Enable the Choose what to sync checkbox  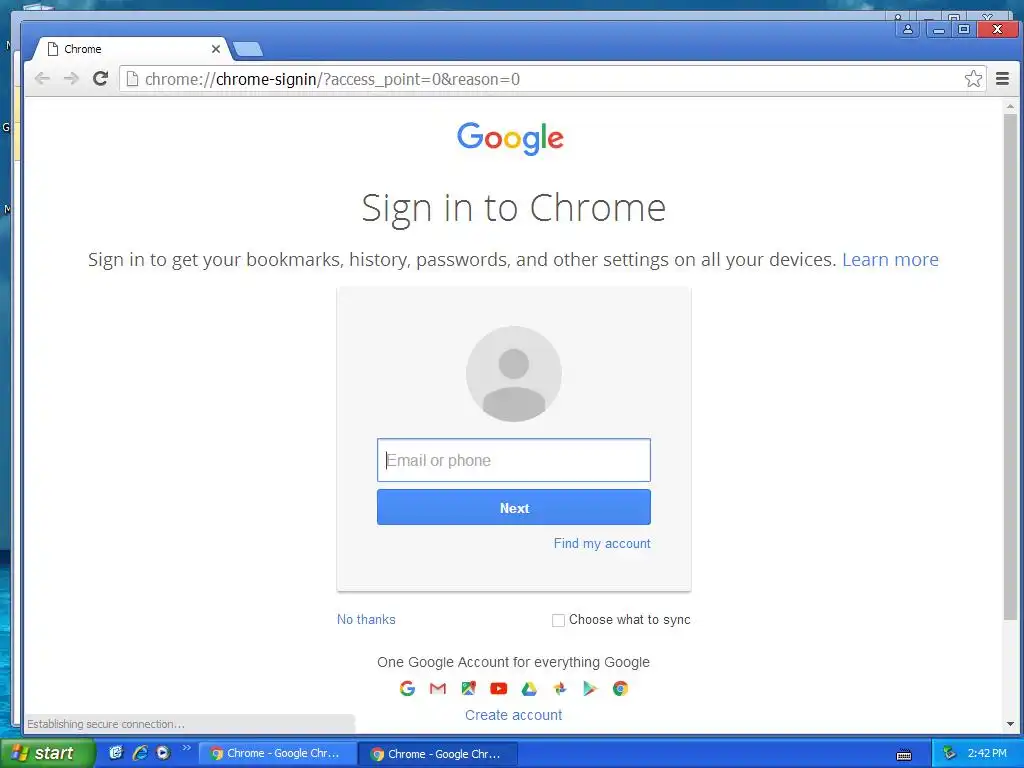(x=558, y=620)
